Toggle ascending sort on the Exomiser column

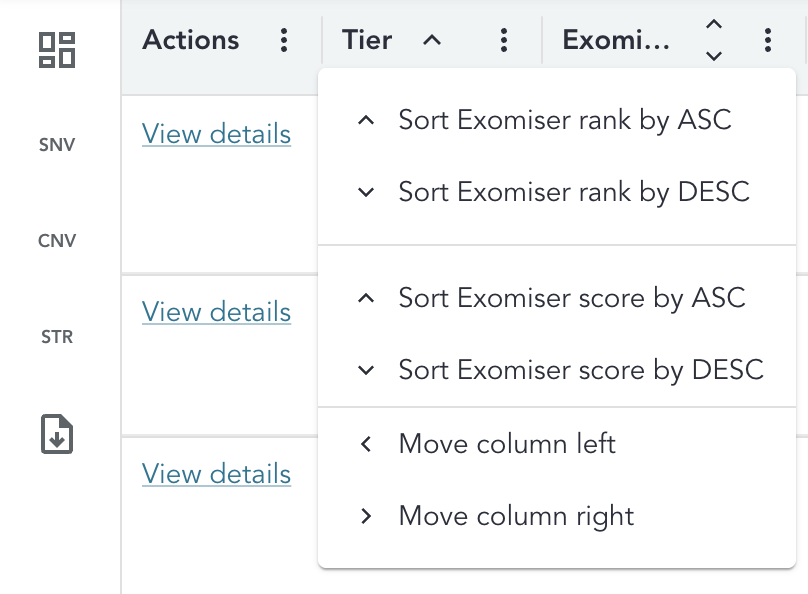click(714, 25)
